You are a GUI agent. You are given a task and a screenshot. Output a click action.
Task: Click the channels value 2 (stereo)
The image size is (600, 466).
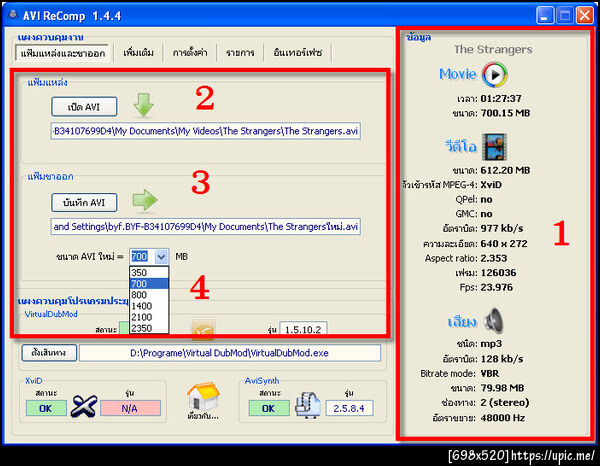[505, 402]
